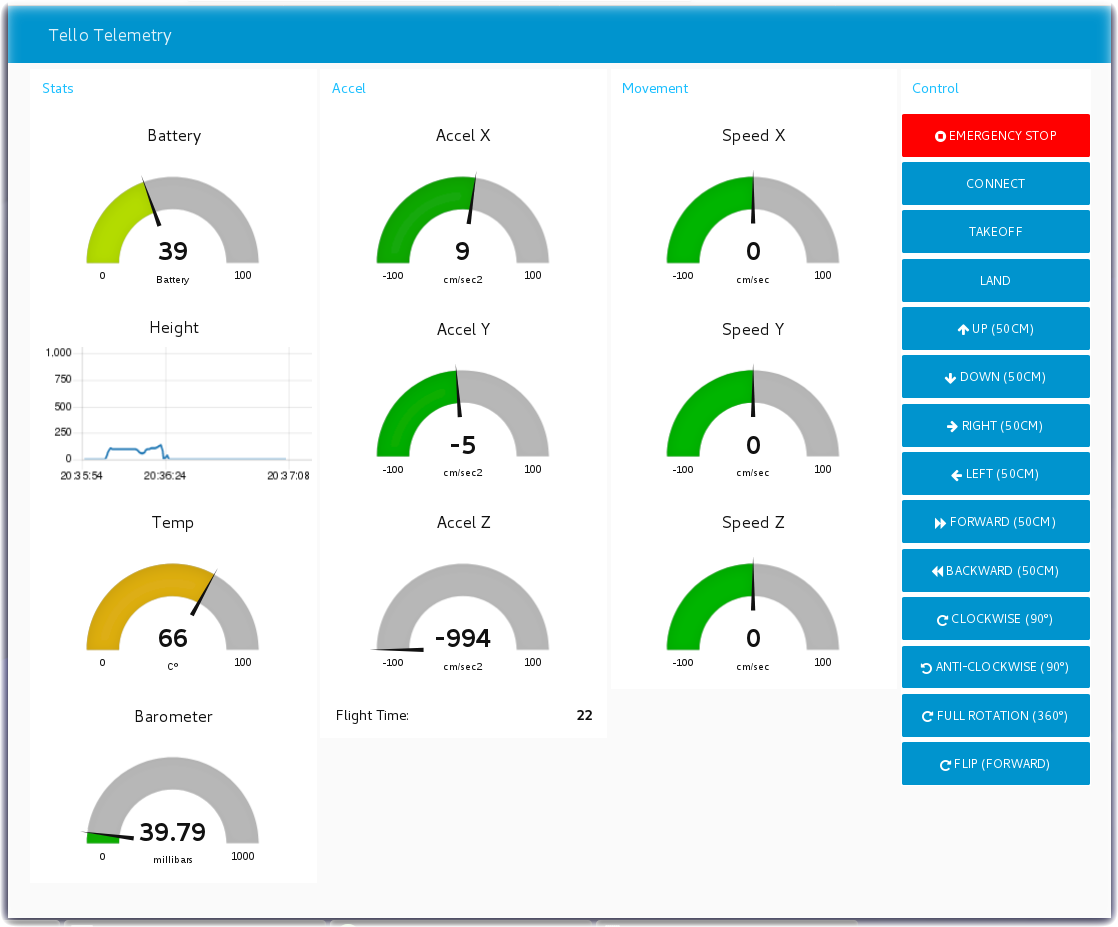1118x927 pixels.
Task: Click the rotate icon on CLOCKWISE (90°)
Action: point(942,620)
